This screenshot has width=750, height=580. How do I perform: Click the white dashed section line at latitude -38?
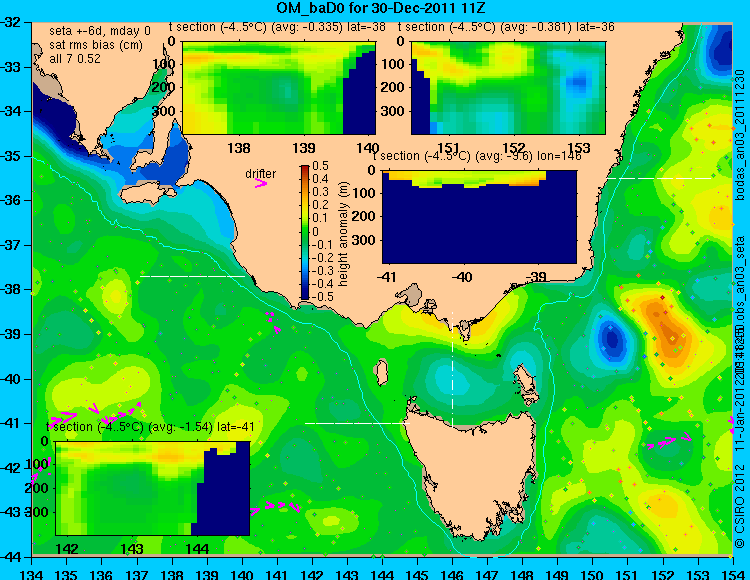point(192,276)
